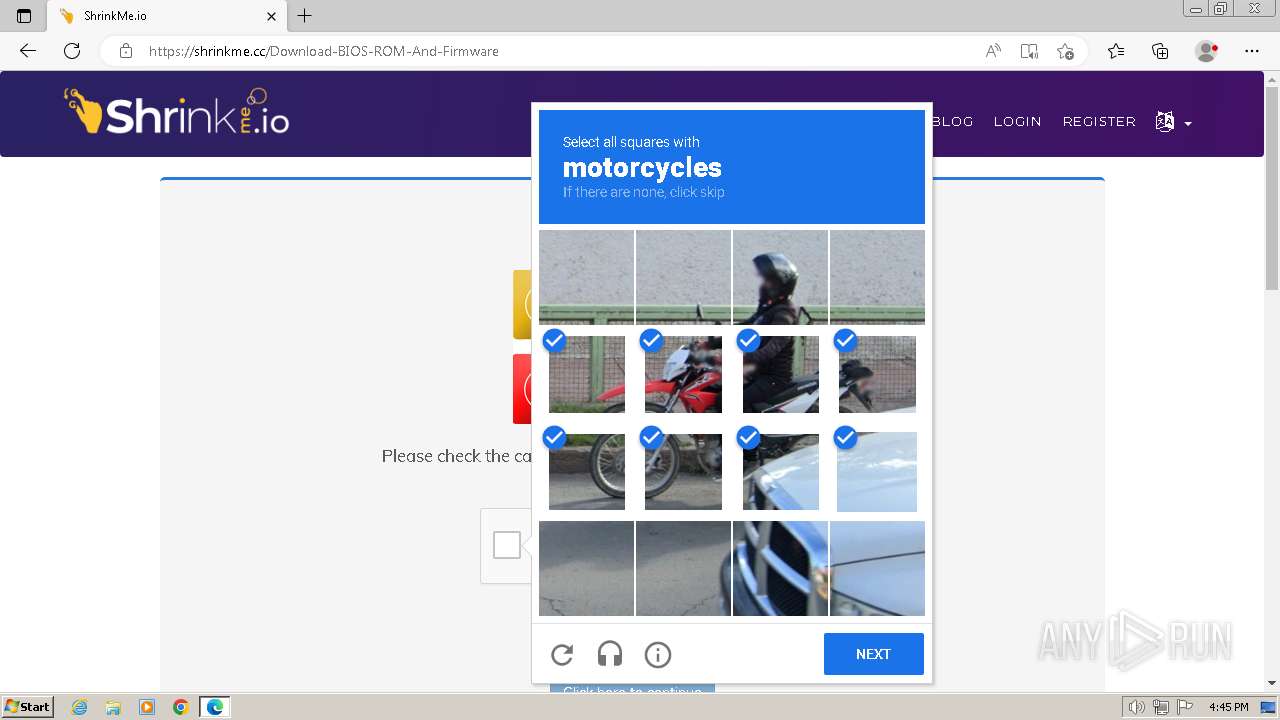Open media player from taskbar
Viewport: 1280px width, 720px height.
147,707
